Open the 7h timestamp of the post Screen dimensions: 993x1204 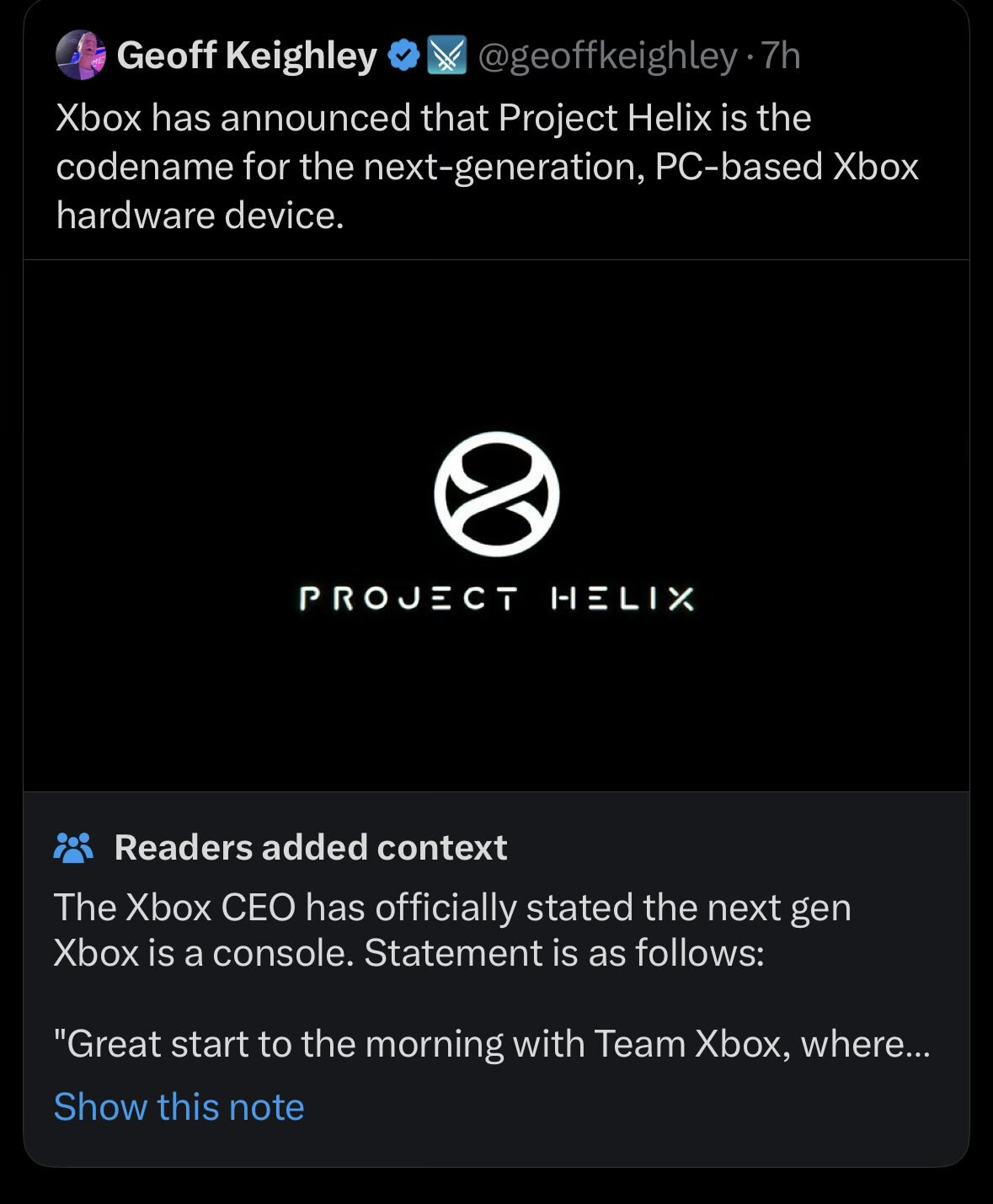pos(781,56)
